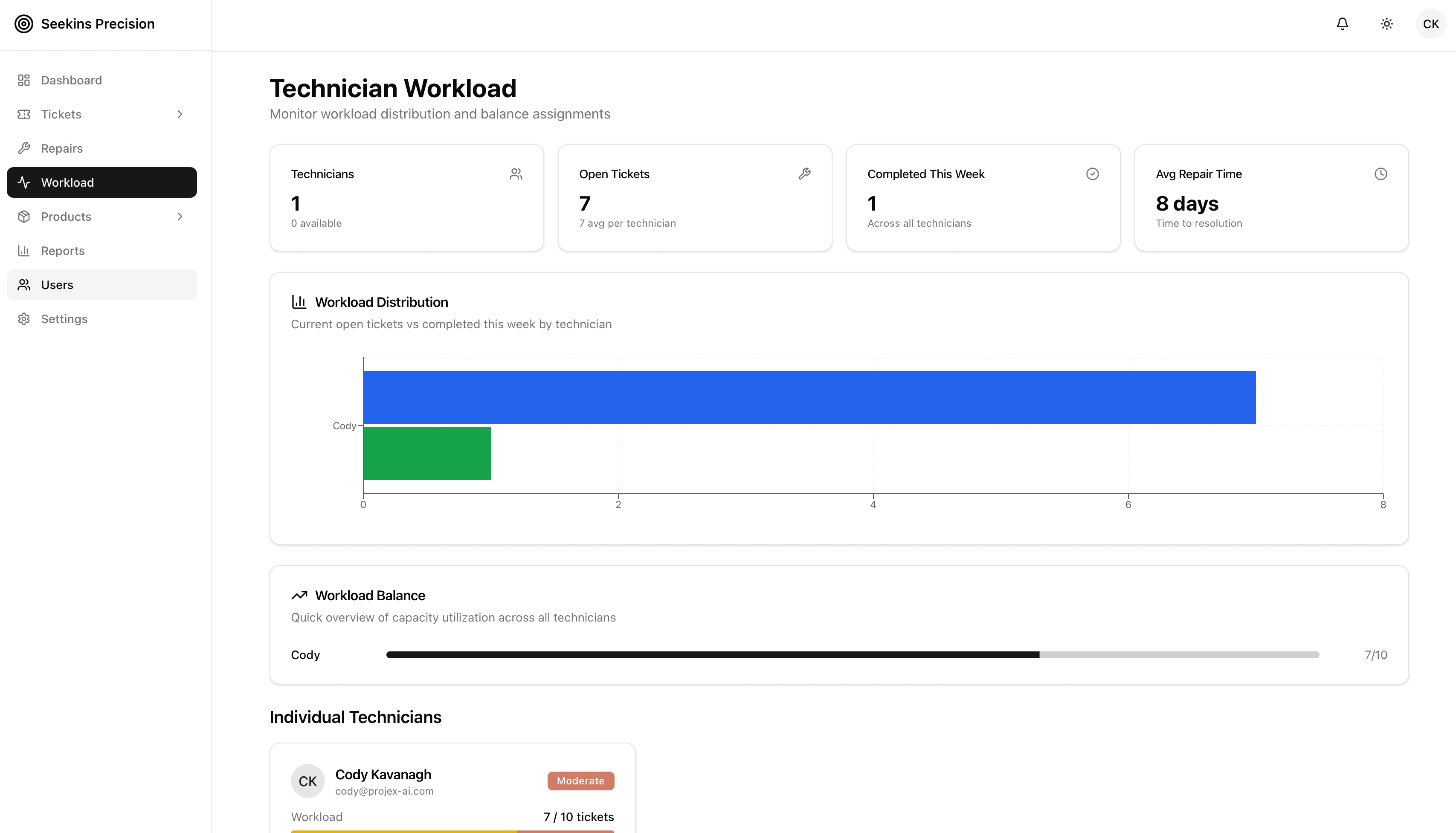
Task: Click the clock icon on Avg Repair Time
Action: click(x=1381, y=174)
